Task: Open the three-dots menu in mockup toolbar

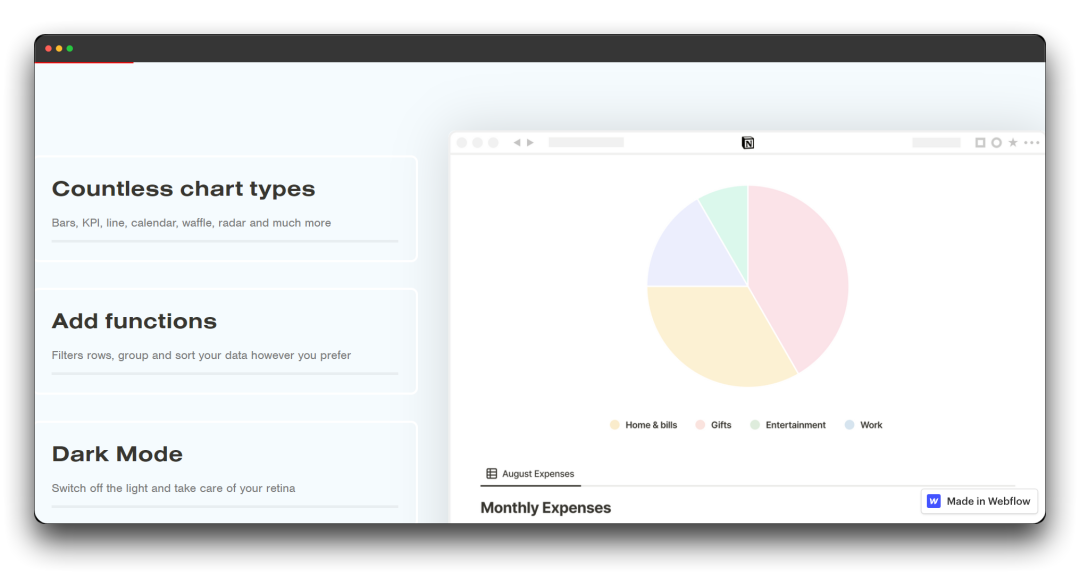Action: pyautogui.click(x=1031, y=143)
